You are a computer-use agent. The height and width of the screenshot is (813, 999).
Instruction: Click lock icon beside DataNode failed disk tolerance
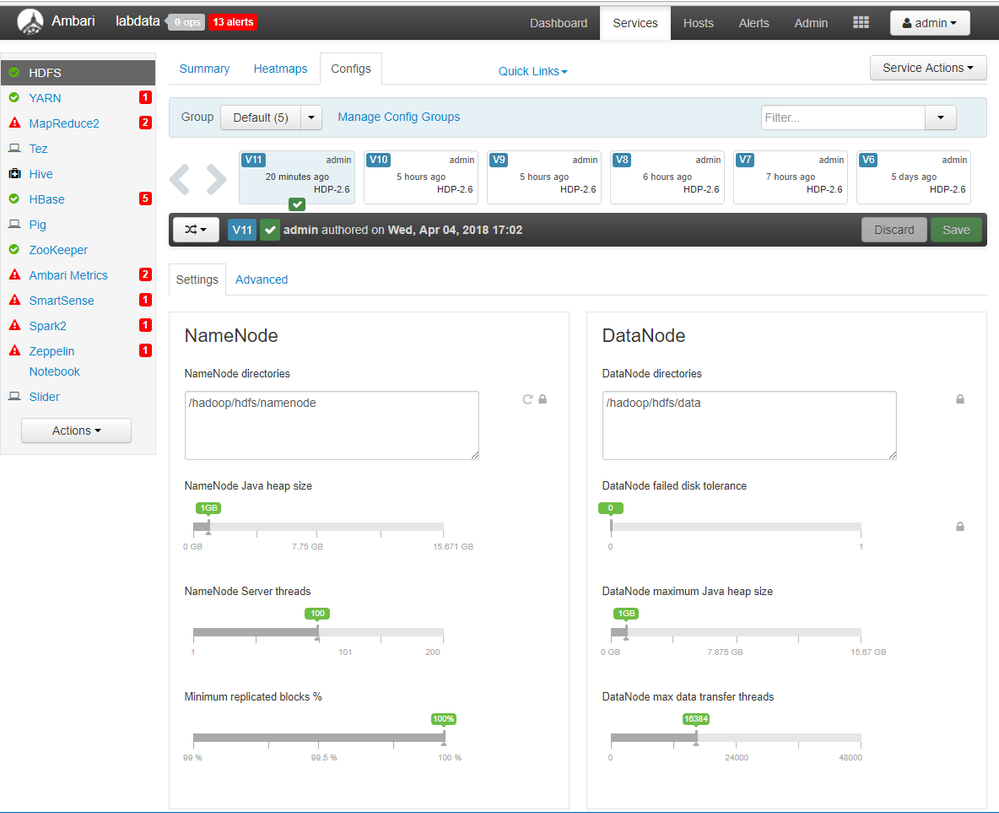960,527
